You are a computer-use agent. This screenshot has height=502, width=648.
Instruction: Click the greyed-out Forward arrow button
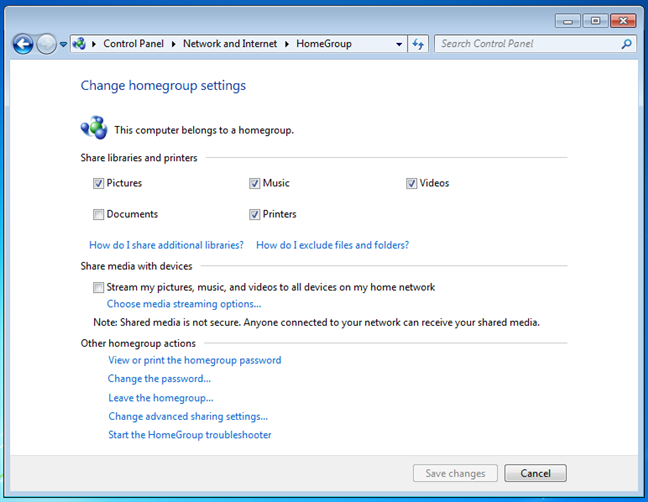pos(46,44)
